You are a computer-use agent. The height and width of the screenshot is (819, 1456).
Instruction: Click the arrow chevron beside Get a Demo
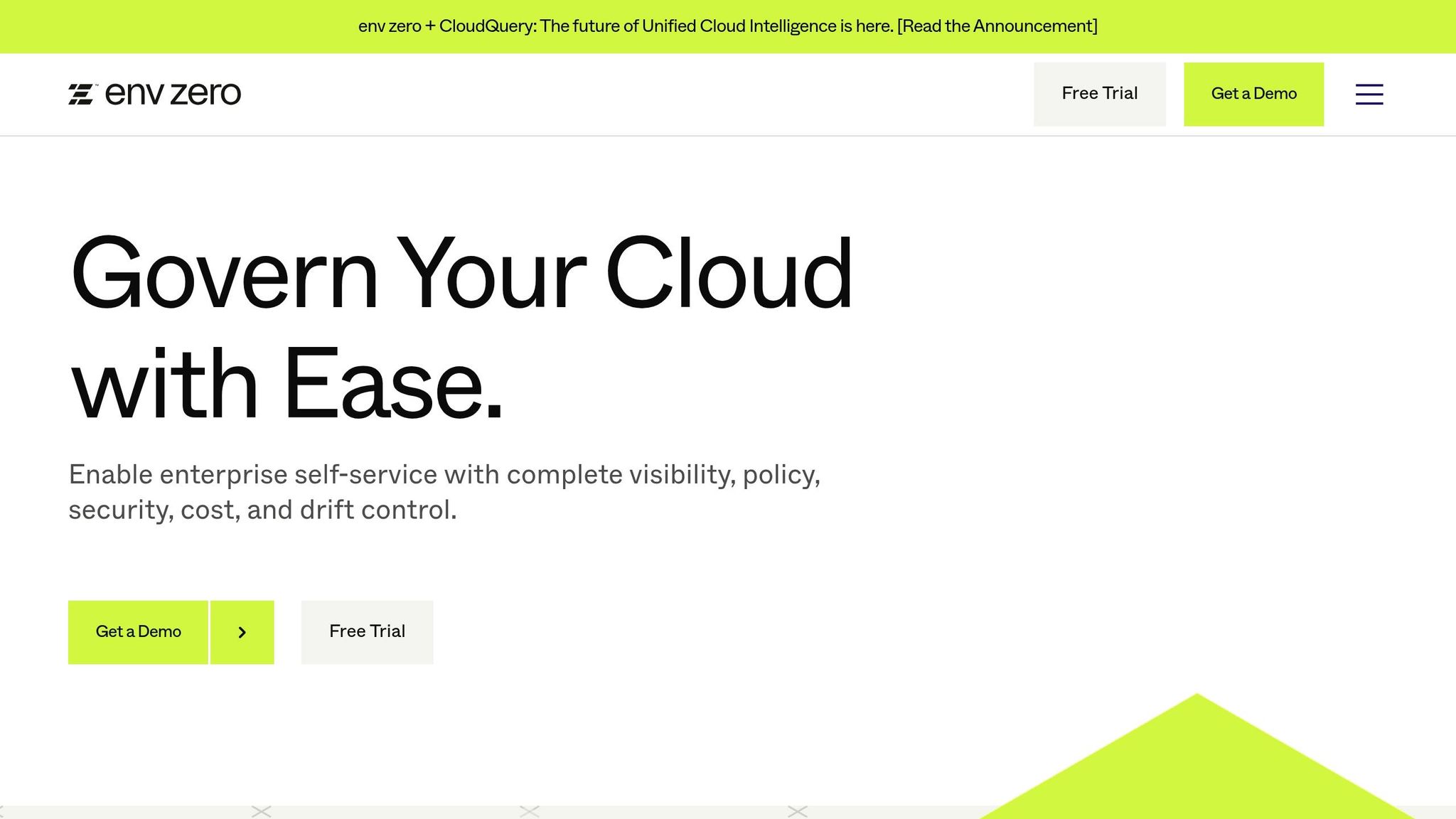point(242,632)
